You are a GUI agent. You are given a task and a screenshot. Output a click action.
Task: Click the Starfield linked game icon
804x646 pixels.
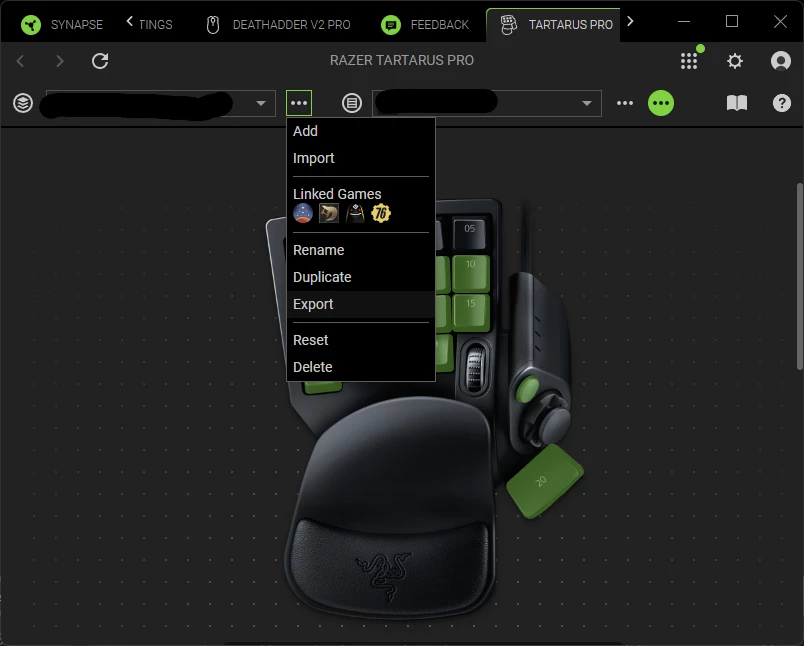click(303, 213)
